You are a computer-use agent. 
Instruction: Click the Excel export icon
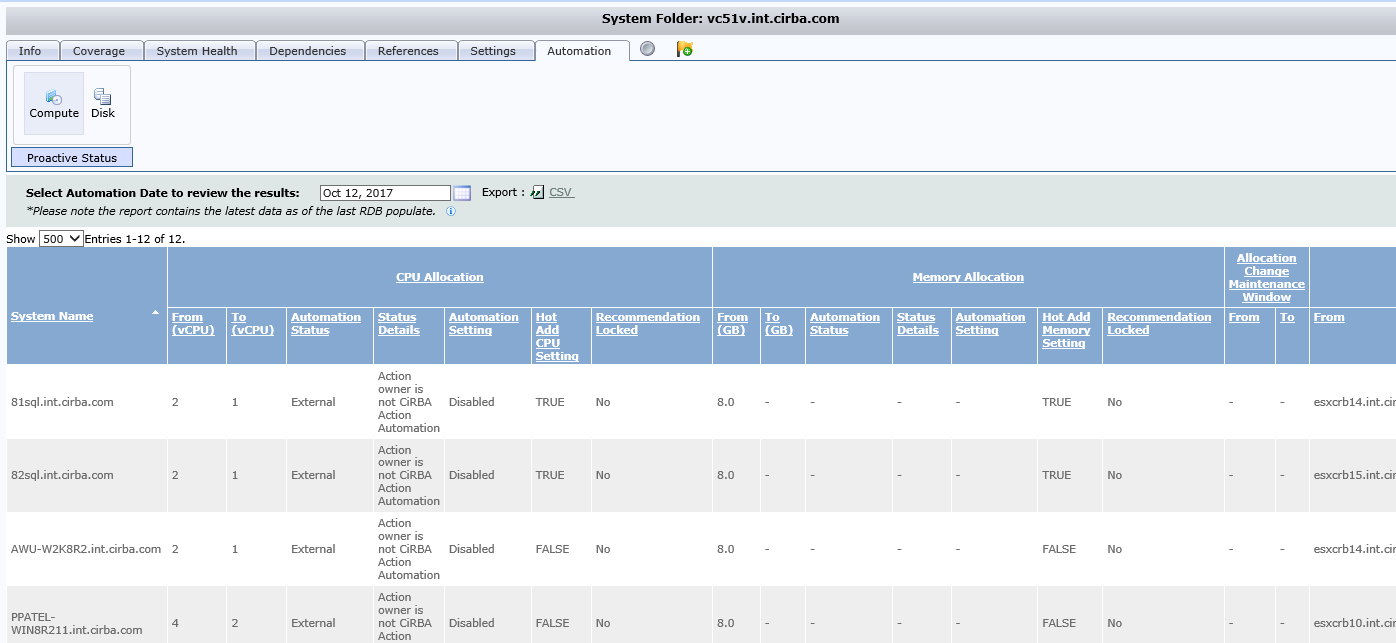pyautogui.click(x=537, y=191)
